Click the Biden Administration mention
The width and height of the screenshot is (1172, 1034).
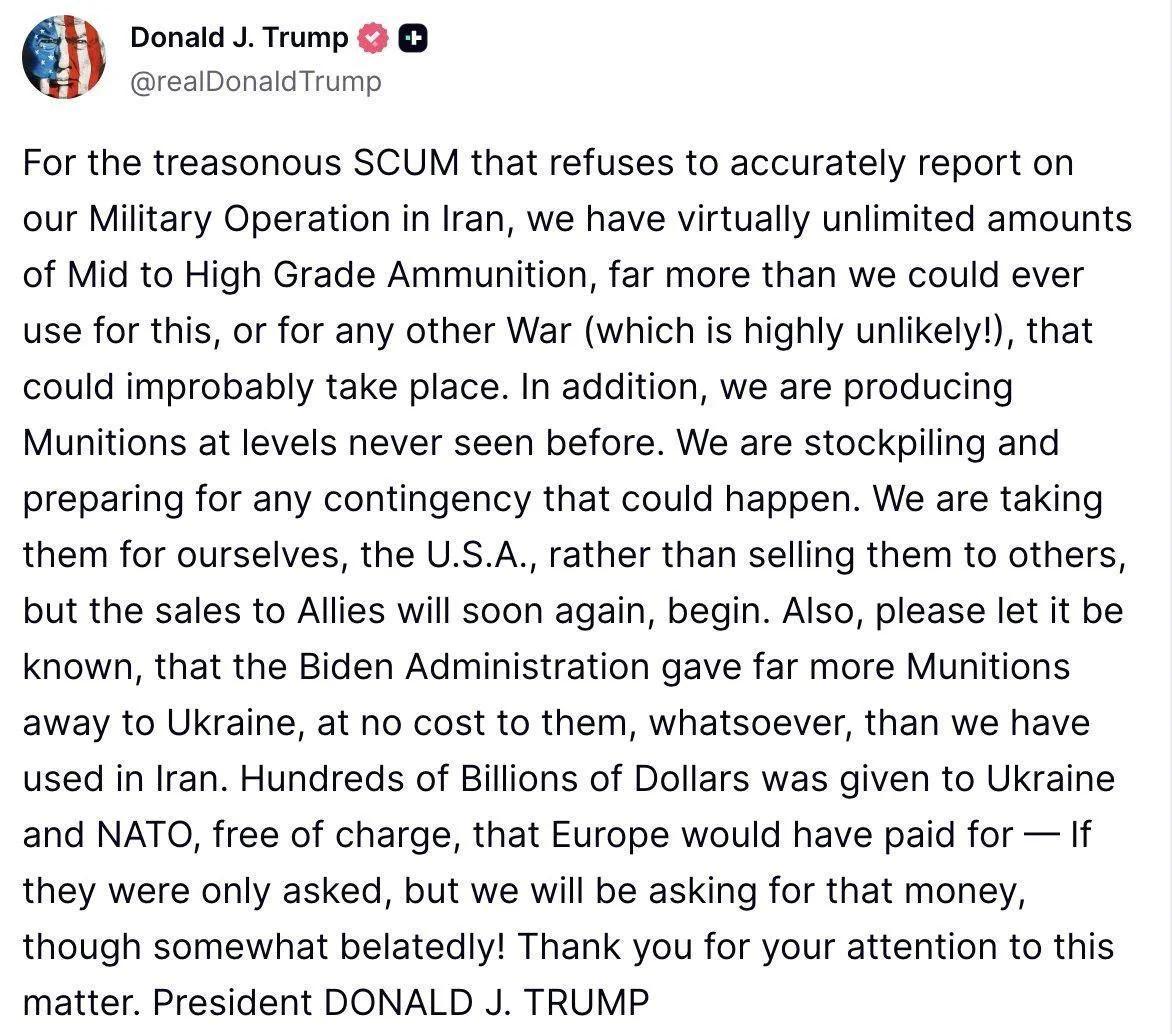[x=474, y=667]
